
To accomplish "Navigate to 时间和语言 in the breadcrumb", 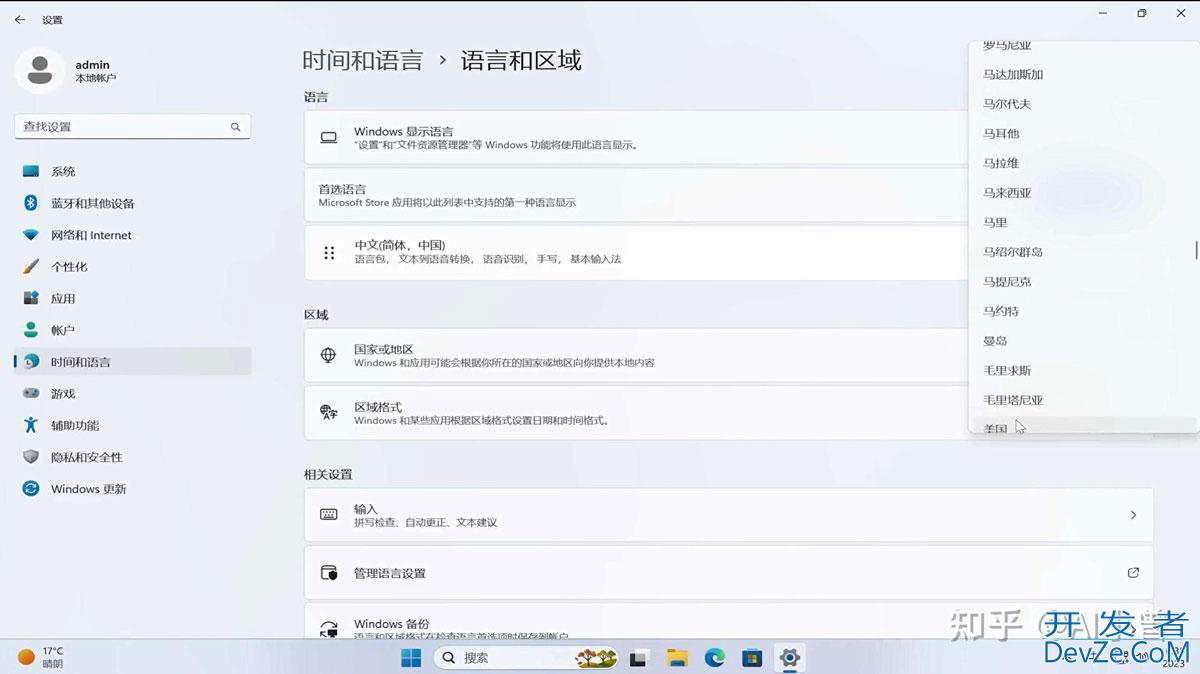I will [x=363, y=60].
